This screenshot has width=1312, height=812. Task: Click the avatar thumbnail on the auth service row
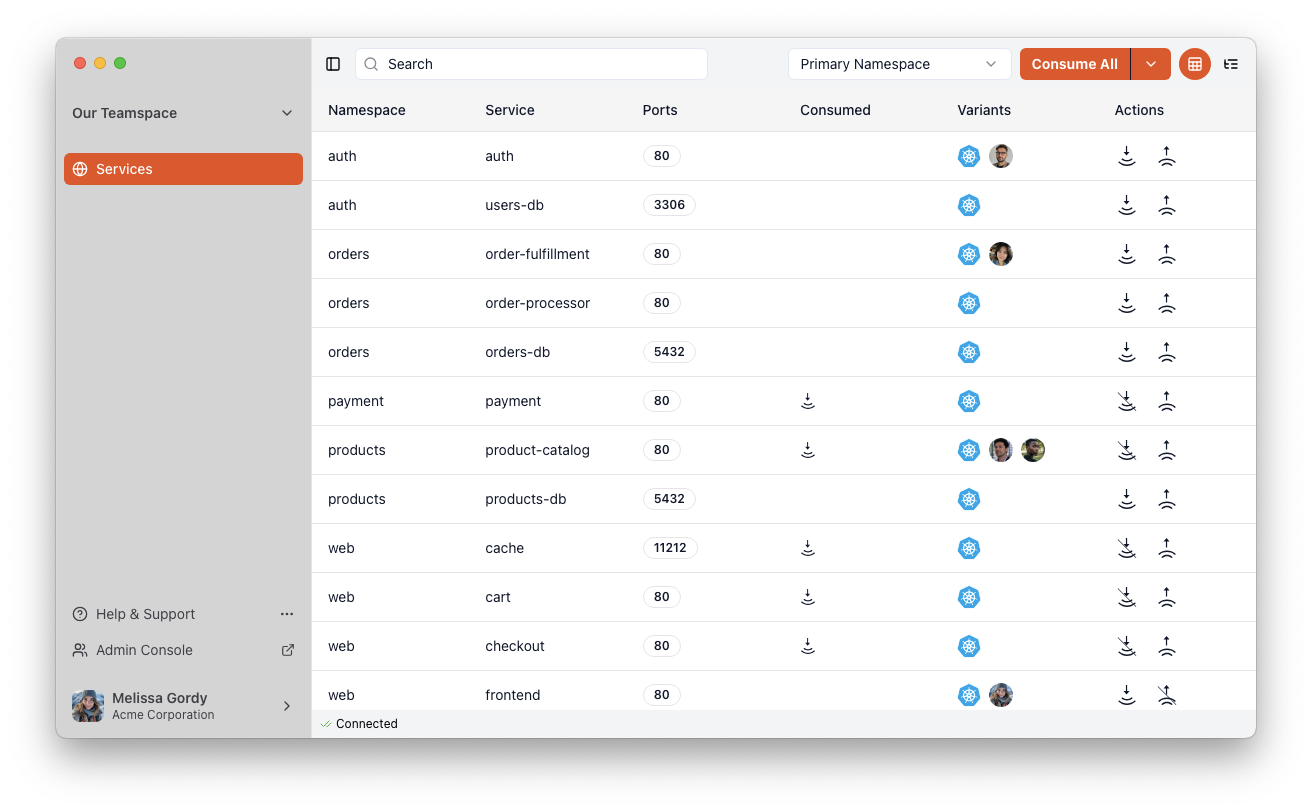1001,155
